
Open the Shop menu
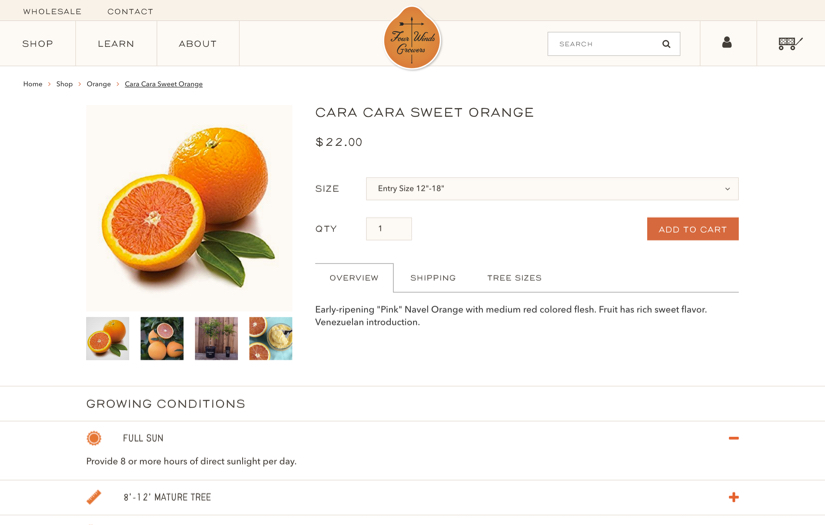click(38, 44)
